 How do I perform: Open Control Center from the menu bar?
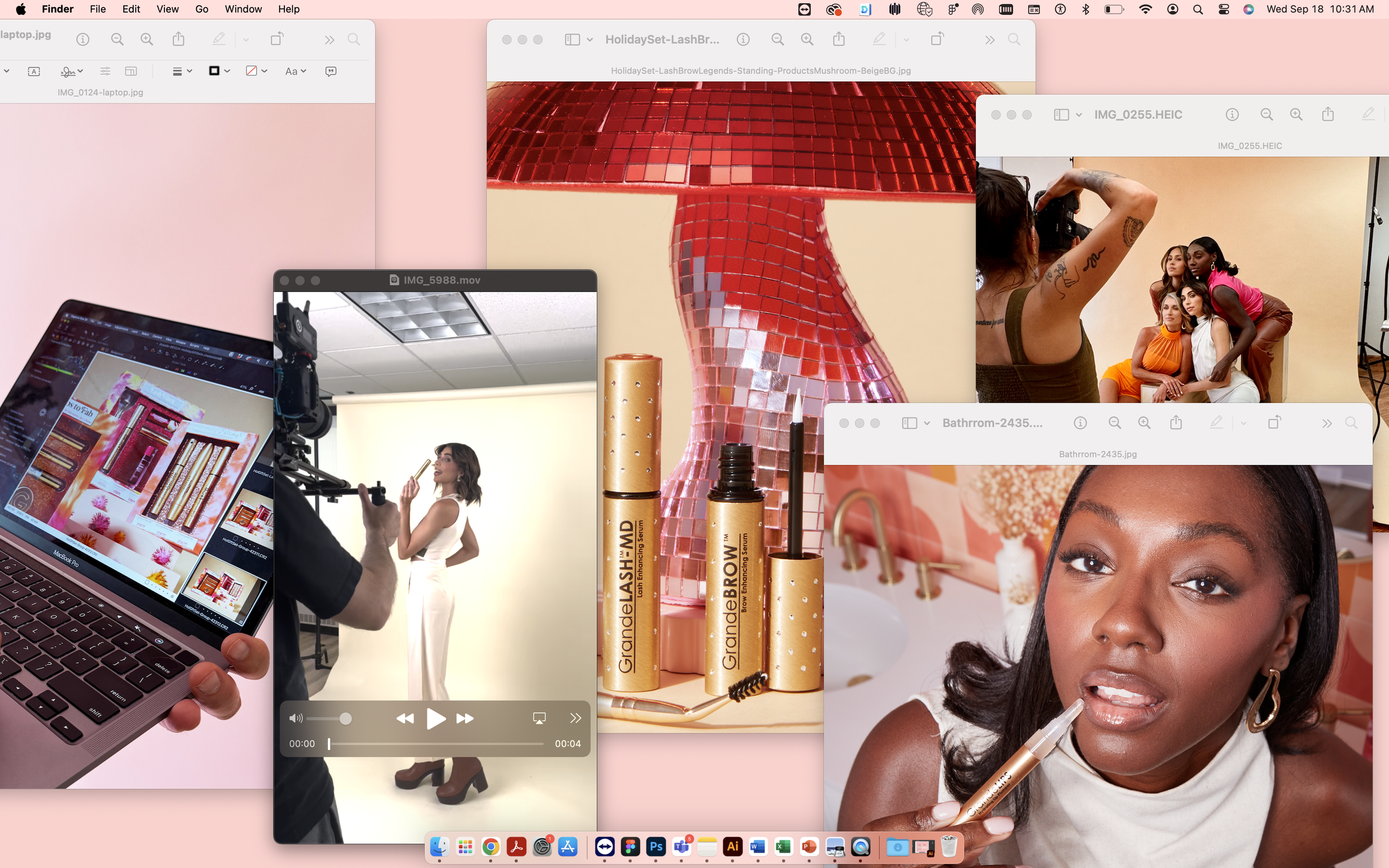click(x=1223, y=9)
